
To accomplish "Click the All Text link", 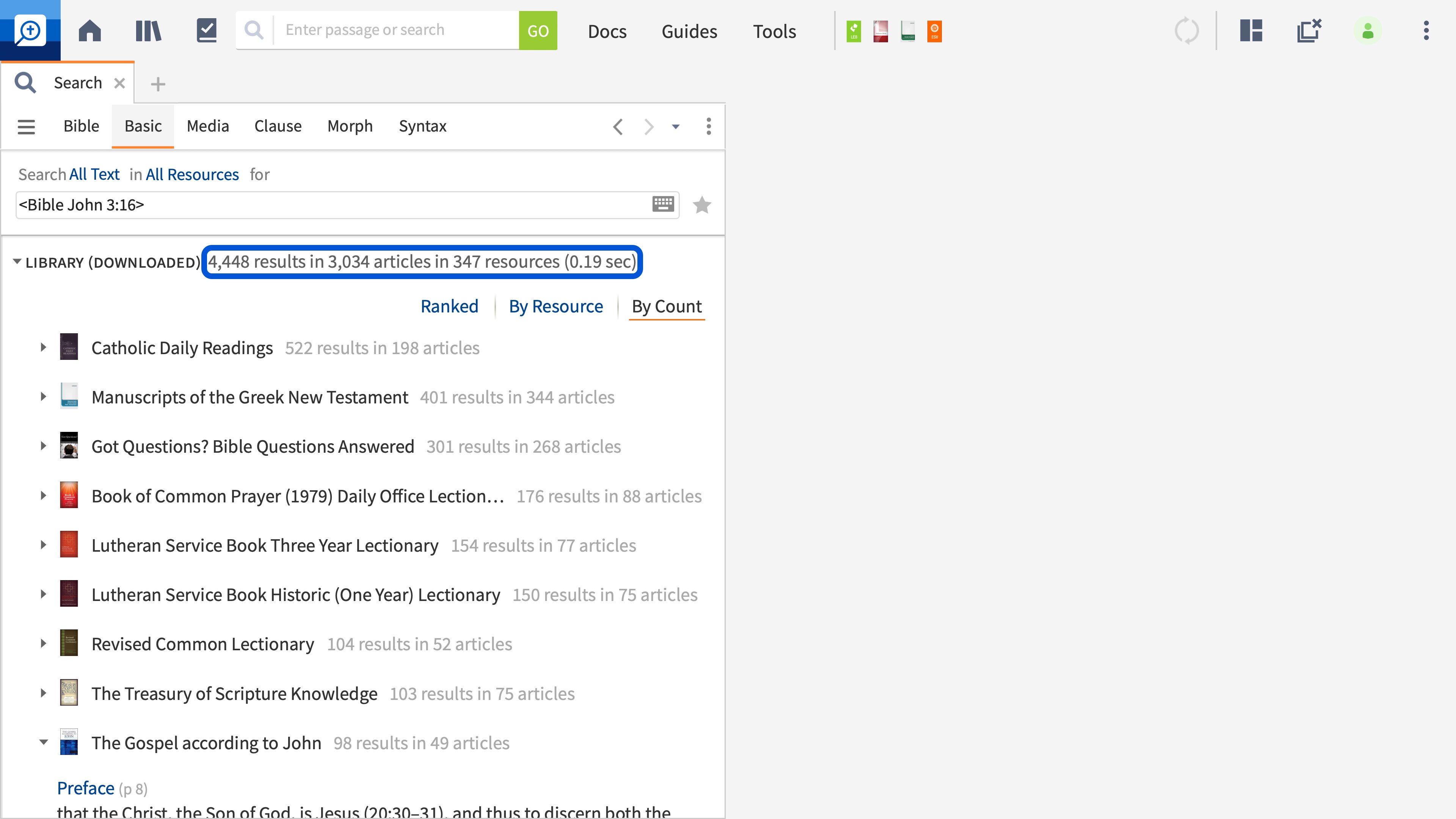I will click(94, 174).
